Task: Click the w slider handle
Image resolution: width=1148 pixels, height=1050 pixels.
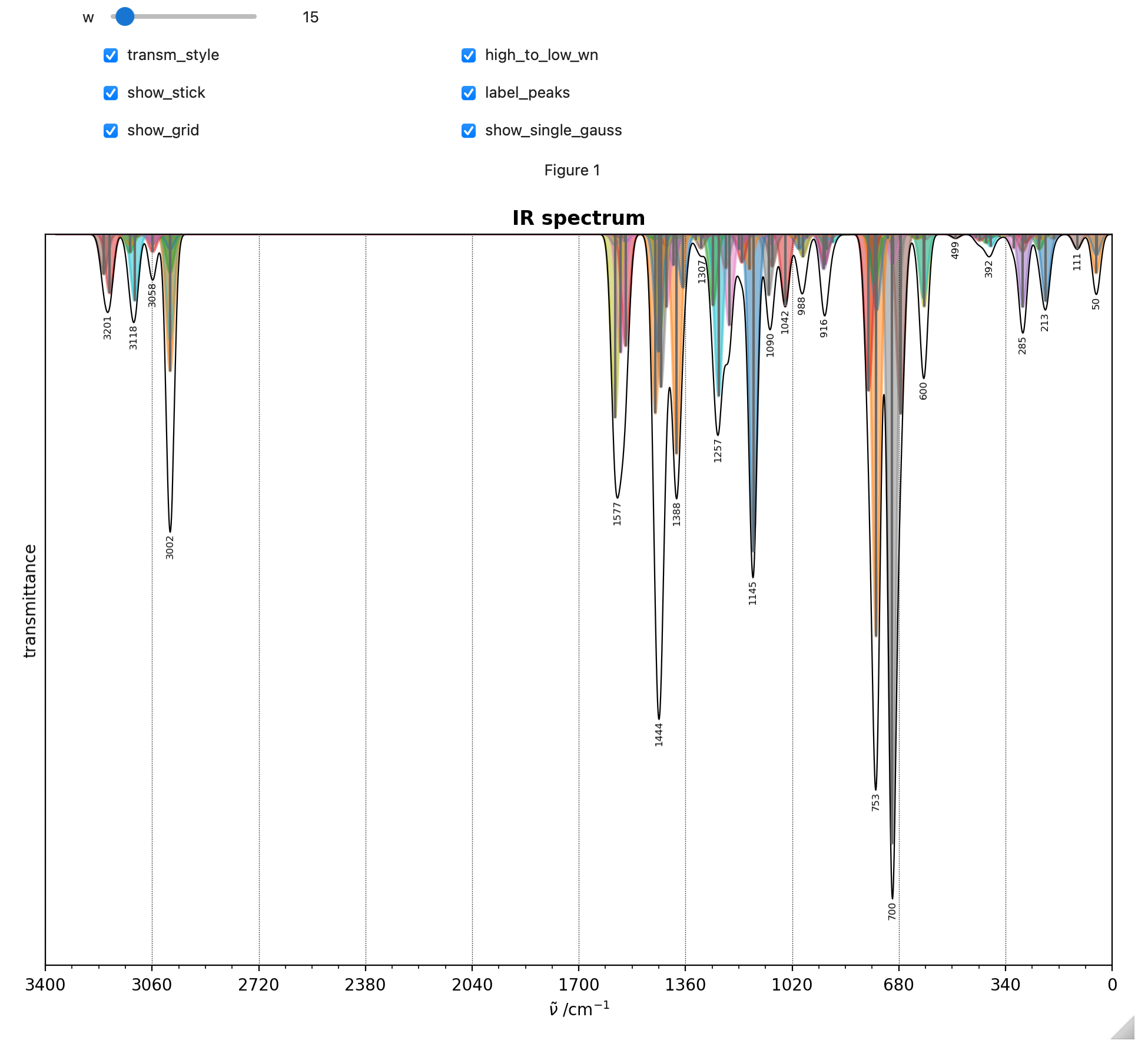Action: point(125,16)
